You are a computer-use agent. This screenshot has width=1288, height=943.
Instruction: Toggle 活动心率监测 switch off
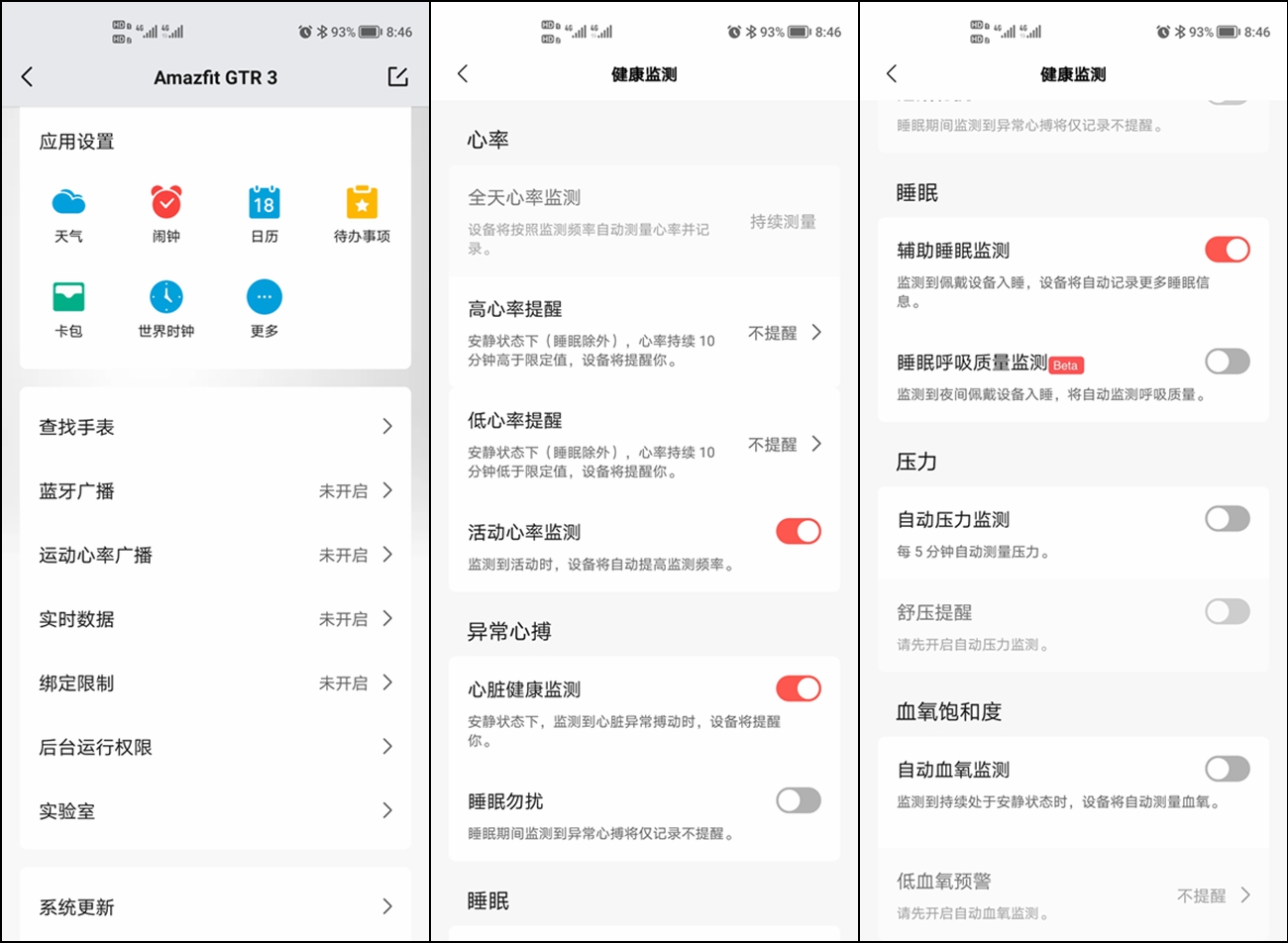click(799, 531)
